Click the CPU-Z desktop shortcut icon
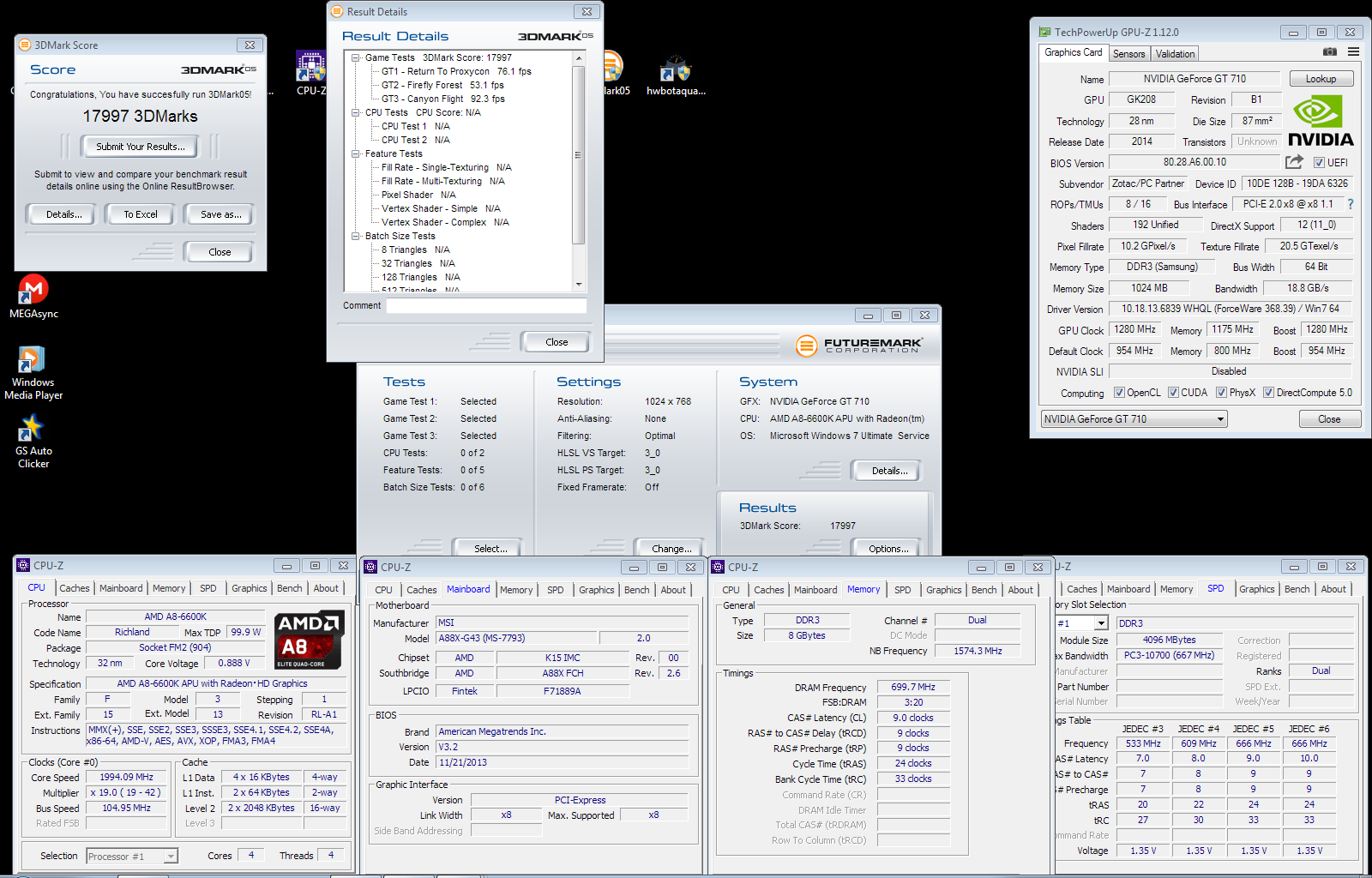The image size is (1372, 878). click(310, 66)
